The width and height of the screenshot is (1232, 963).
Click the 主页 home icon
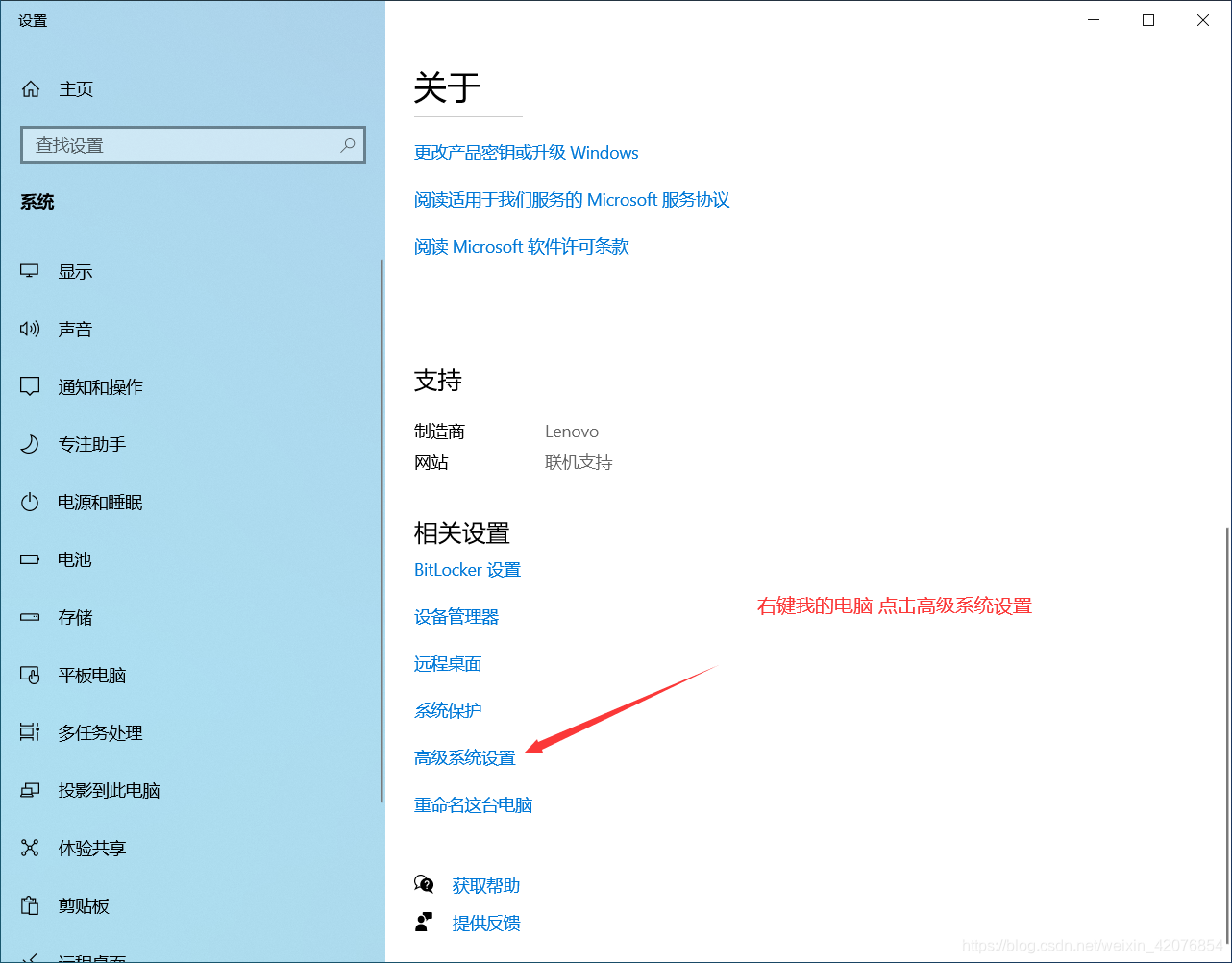pos(30,88)
